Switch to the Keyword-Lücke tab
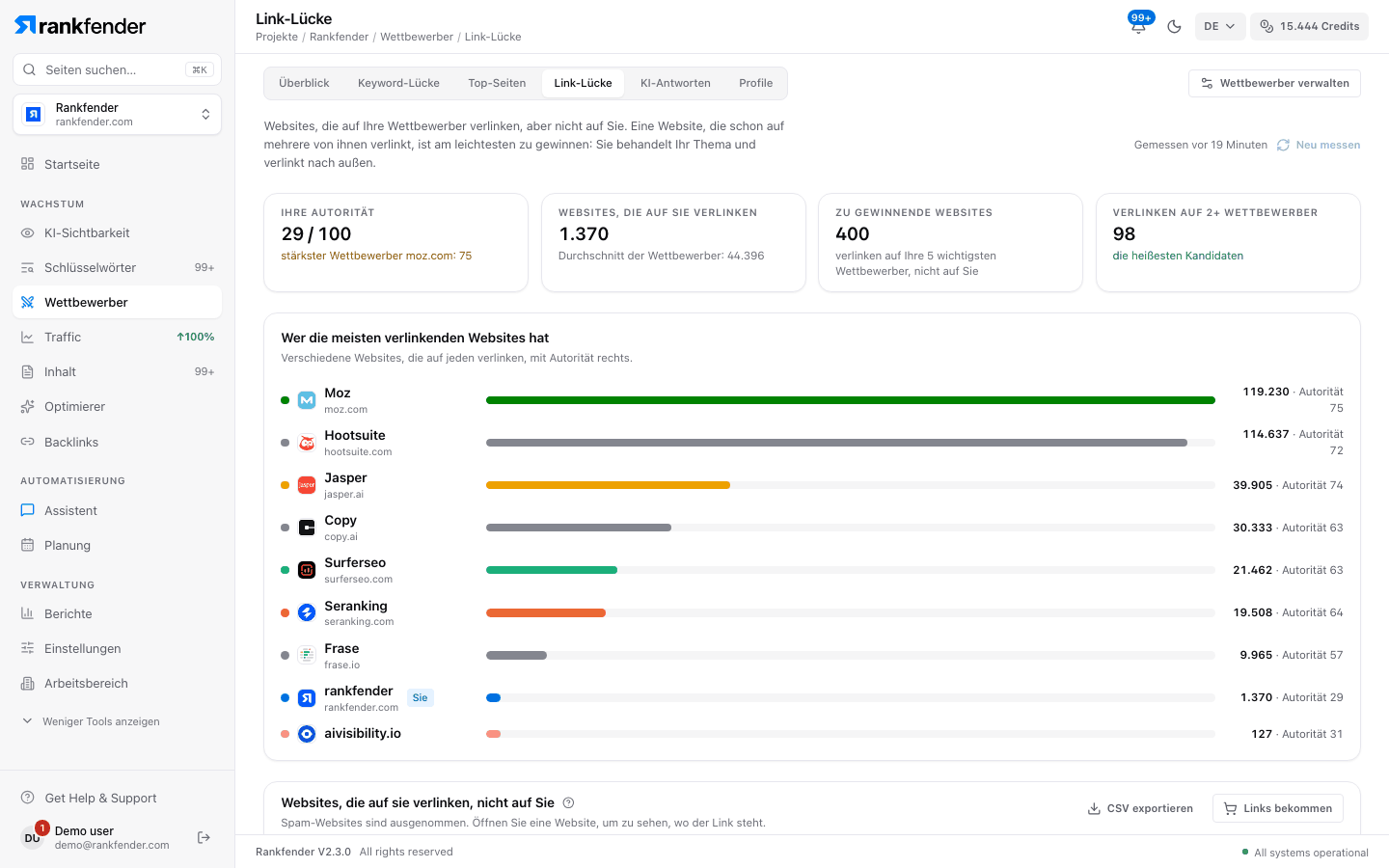The height and width of the screenshot is (868, 1389). [x=398, y=83]
